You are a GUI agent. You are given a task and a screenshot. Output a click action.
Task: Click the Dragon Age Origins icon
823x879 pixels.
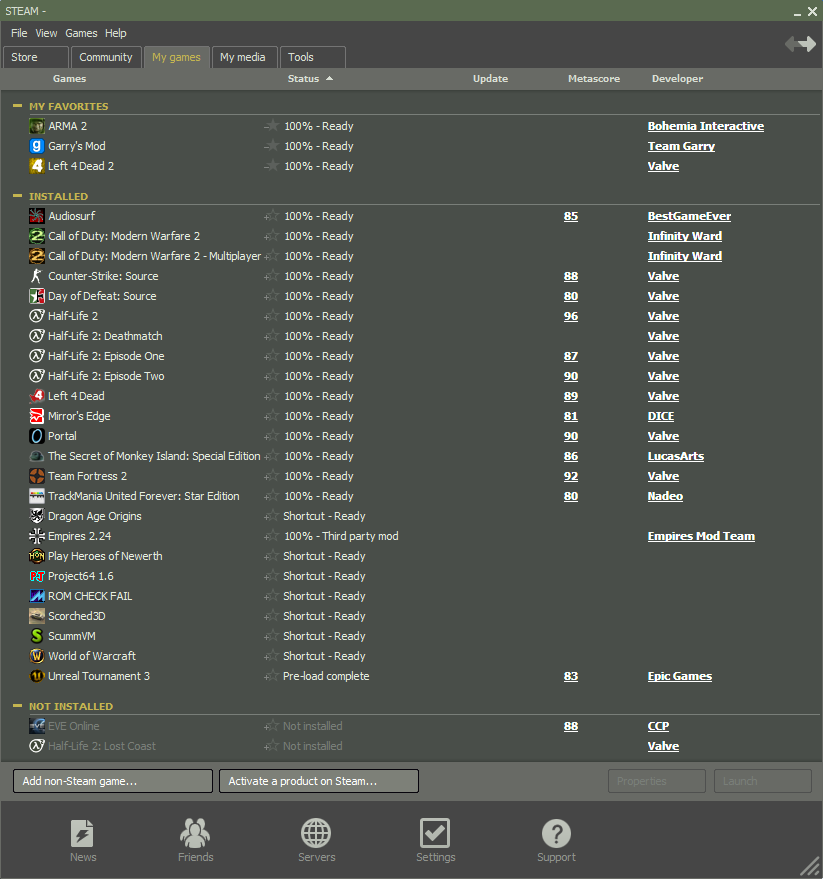(36, 516)
